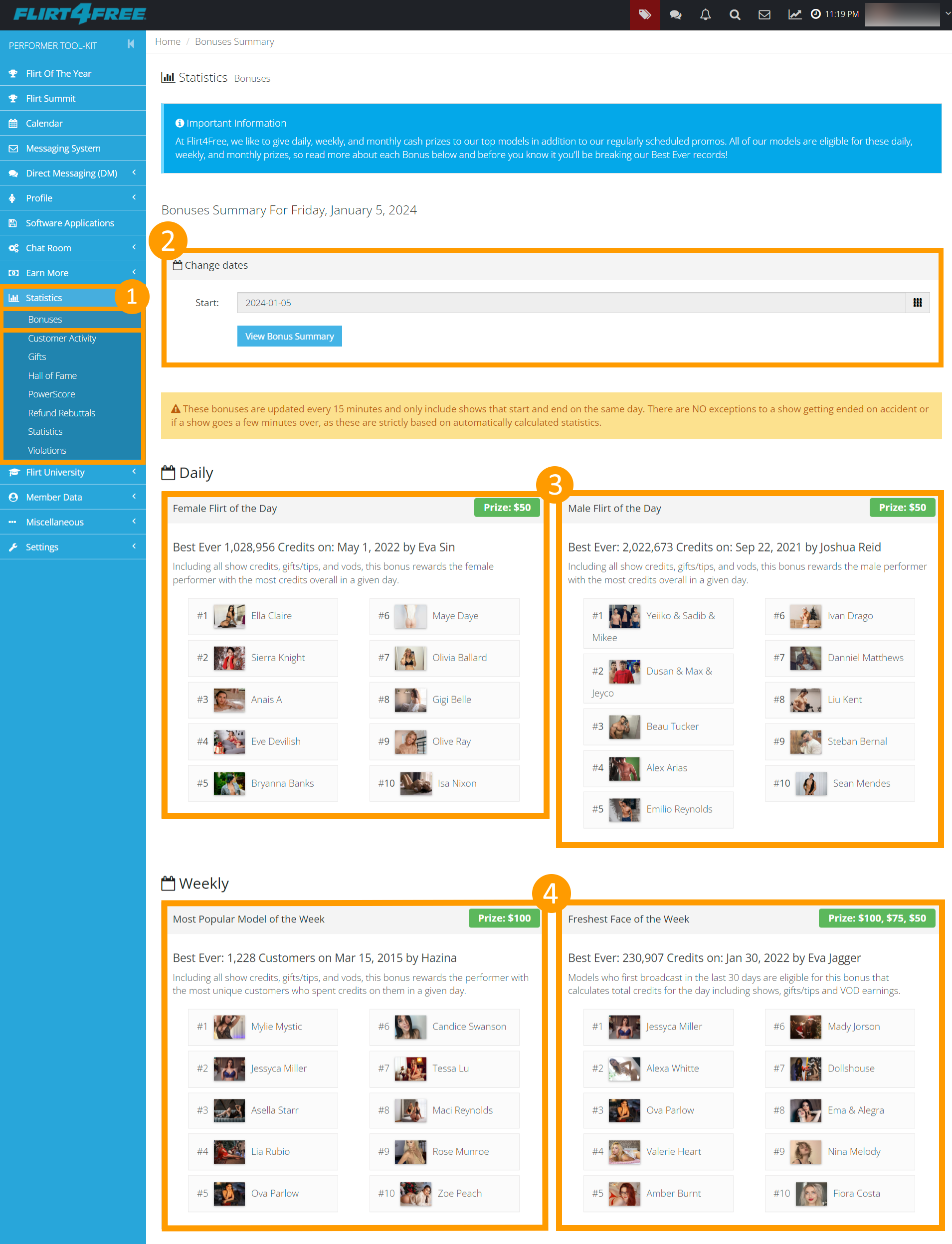Image resolution: width=952 pixels, height=1244 pixels.
Task: Click the search magnifier icon
Action: tap(735, 15)
